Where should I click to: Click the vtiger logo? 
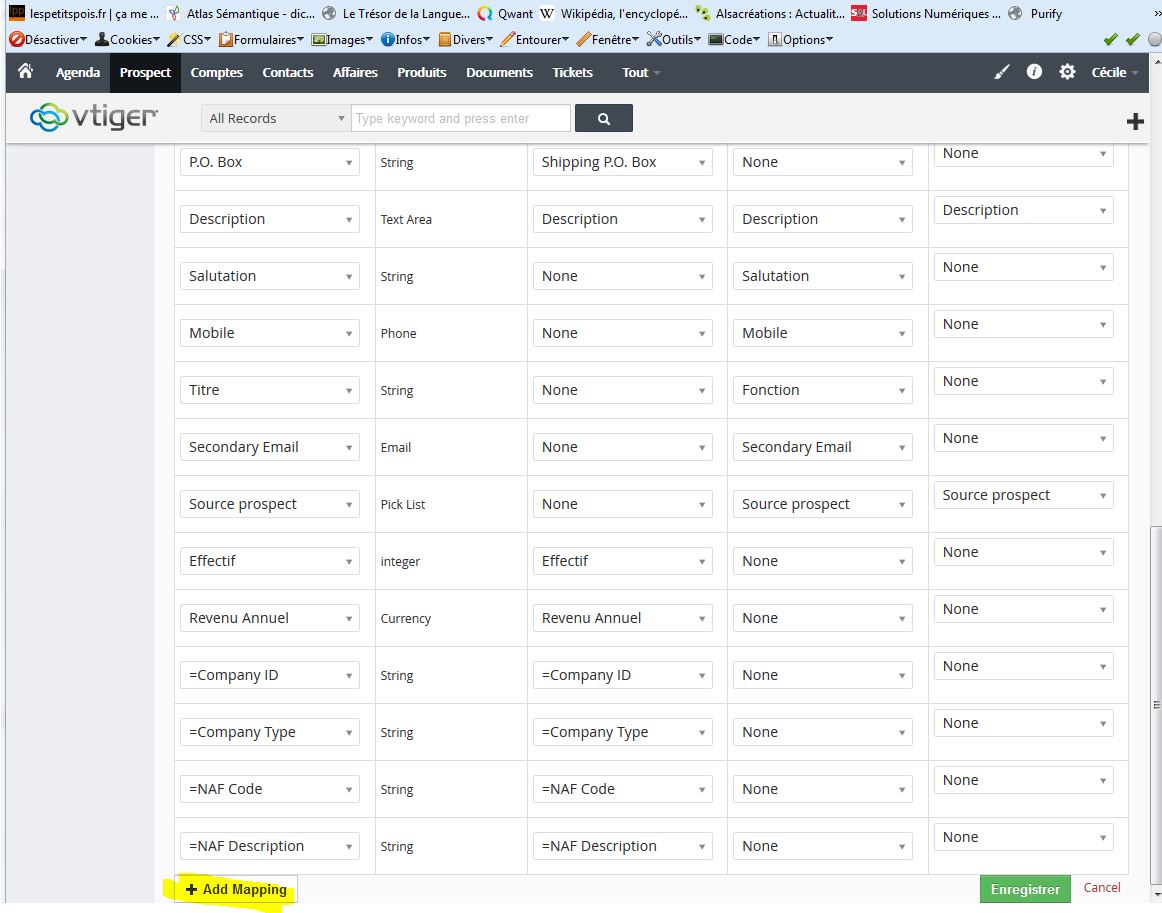point(94,118)
